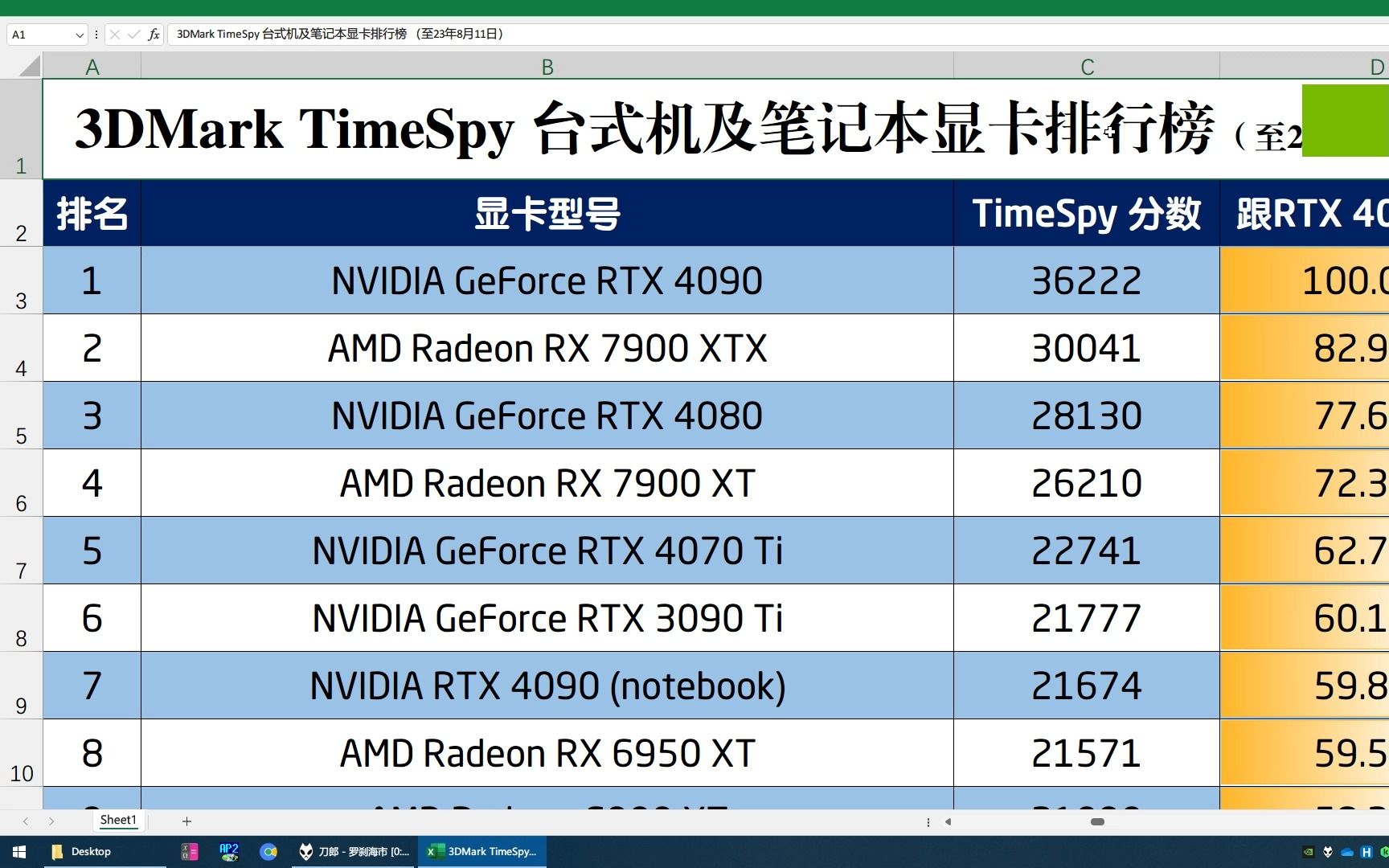
Task: Add a new sheet with plus button
Action: click(186, 821)
